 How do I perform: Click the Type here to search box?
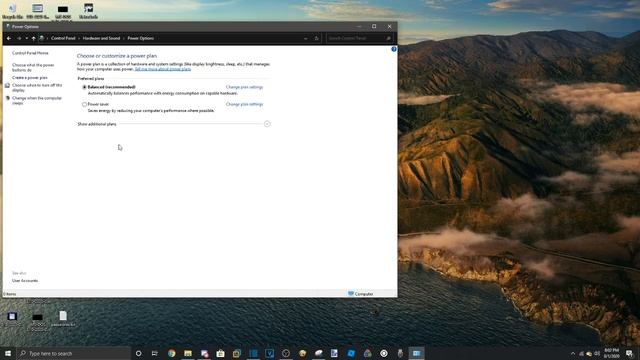(x=73, y=353)
